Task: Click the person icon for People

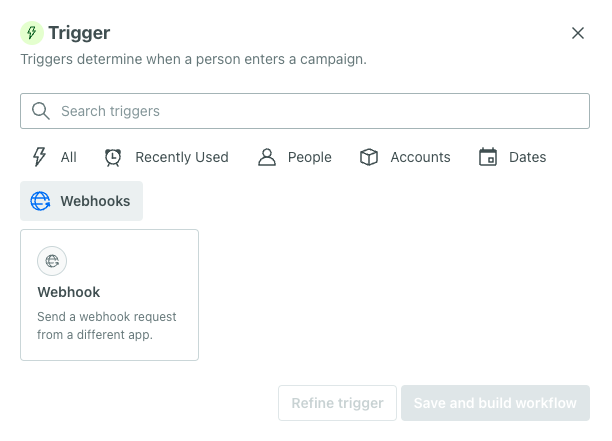Action: (x=266, y=157)
